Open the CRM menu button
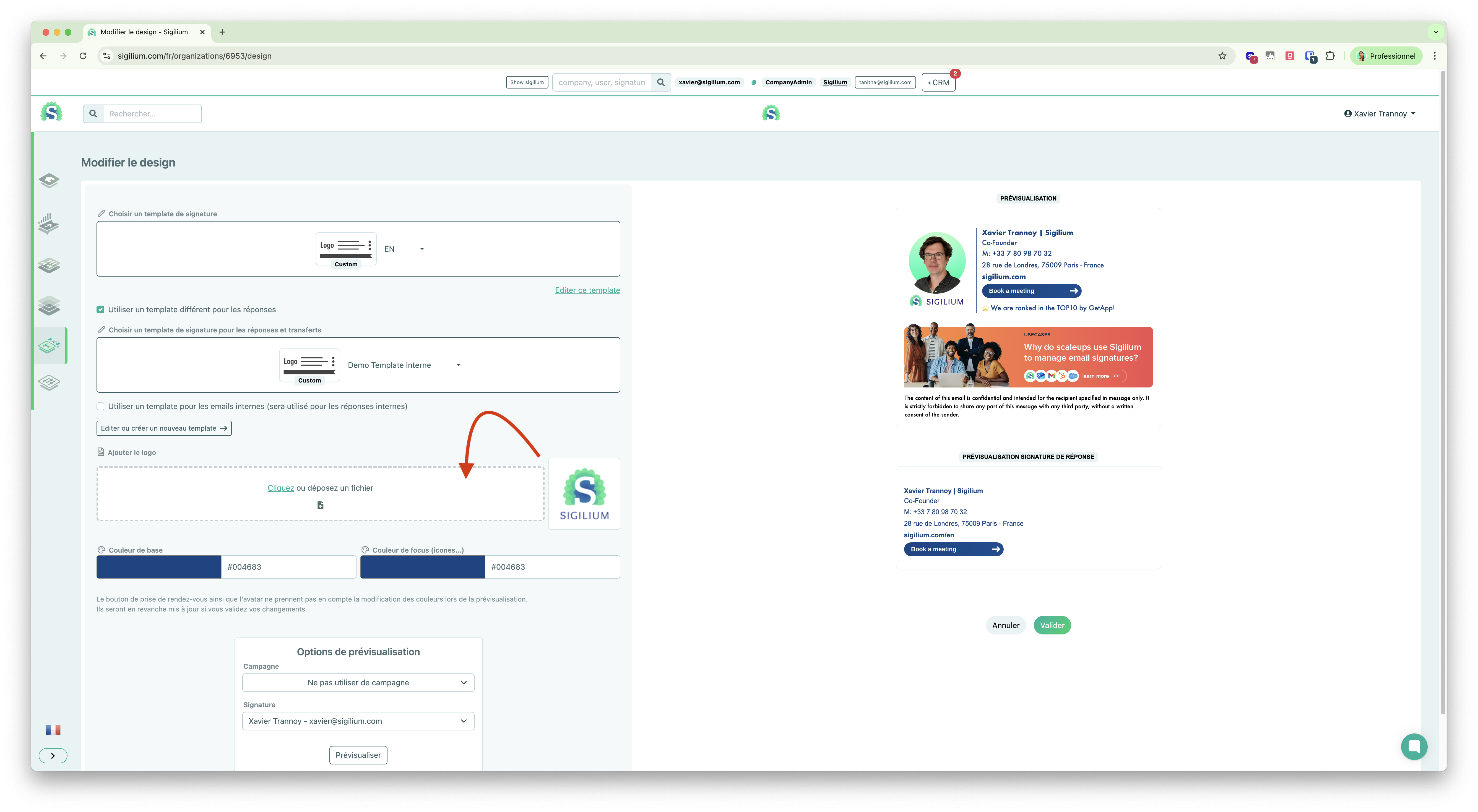1478x812 pixels. click(938, 83)
